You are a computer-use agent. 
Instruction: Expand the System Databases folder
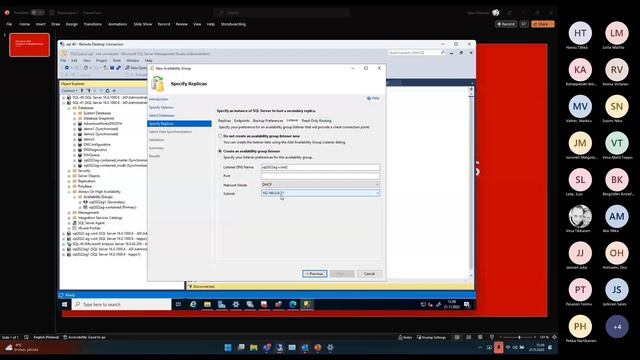point(75,113)
